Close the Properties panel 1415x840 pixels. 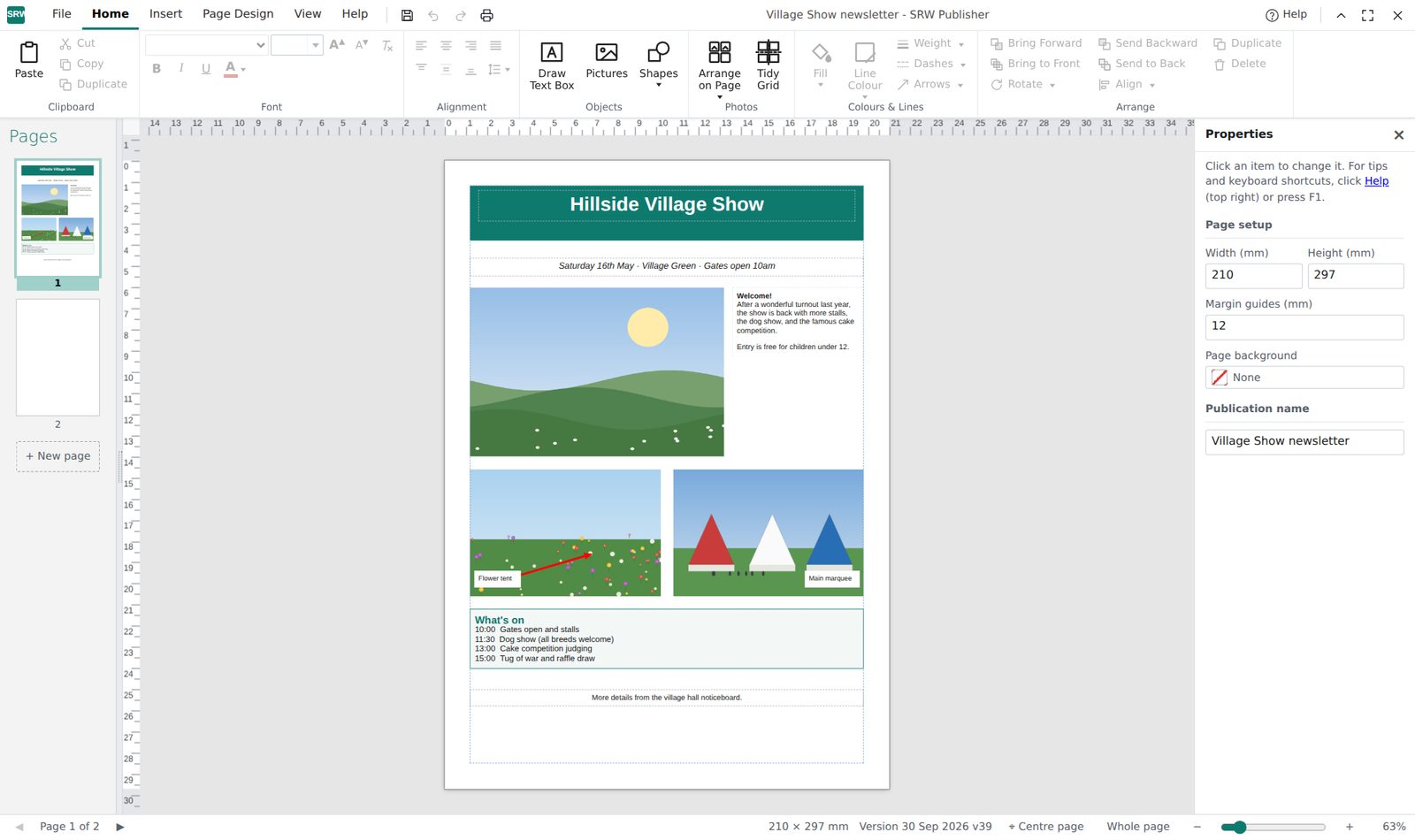click(x=1398, y=135)
